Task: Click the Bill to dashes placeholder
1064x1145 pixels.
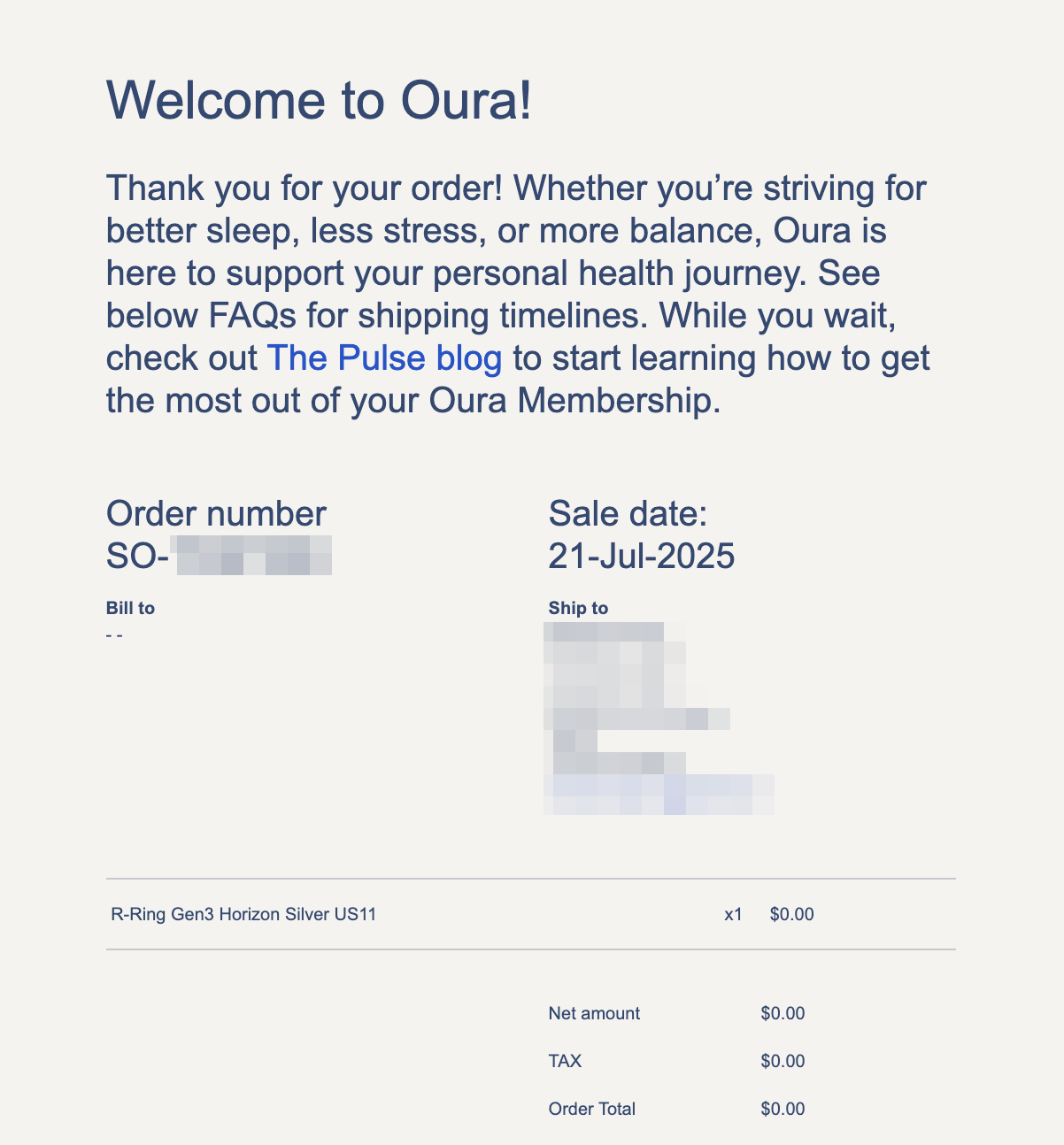Action: pos(114,635)
